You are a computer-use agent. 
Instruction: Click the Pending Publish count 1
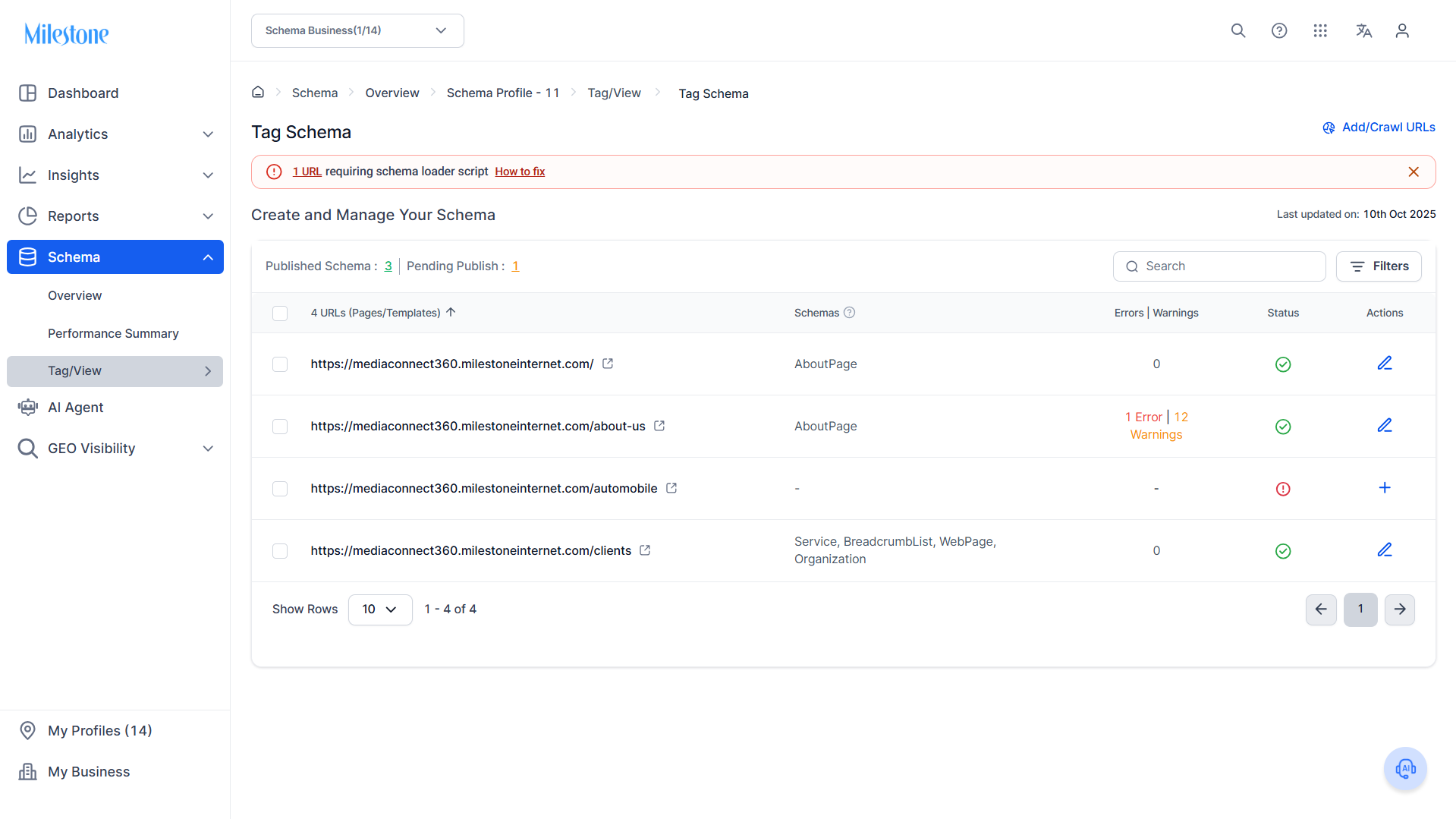[x=515, y=266]
